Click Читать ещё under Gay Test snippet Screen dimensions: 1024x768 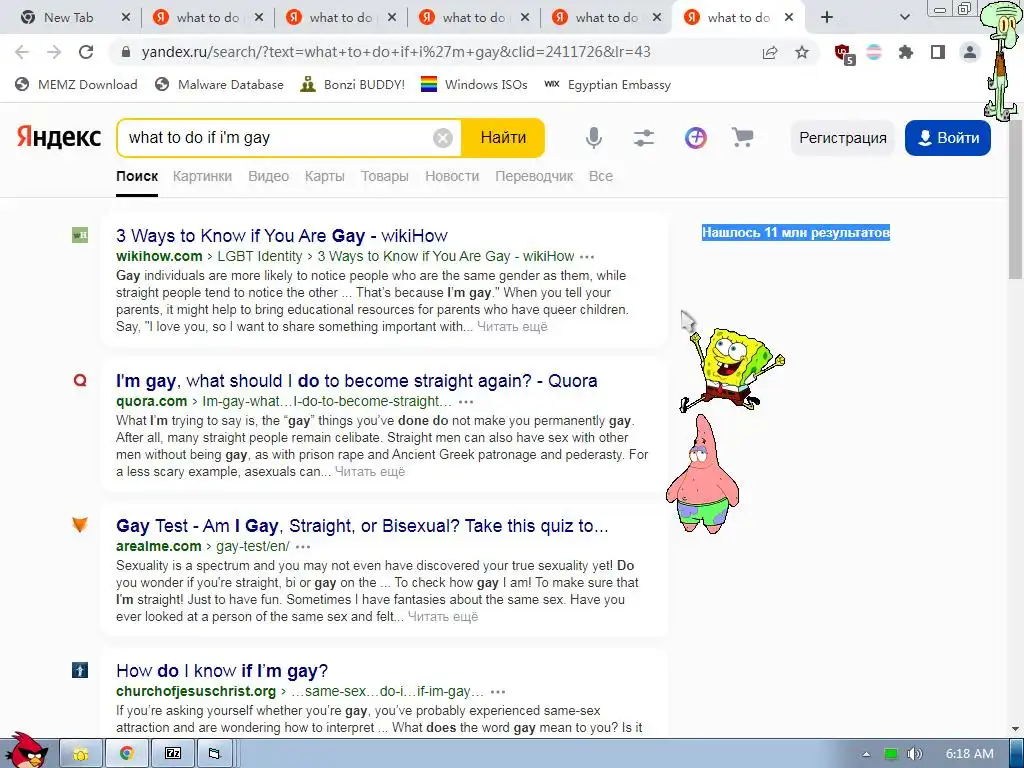[x=443, y=616]
